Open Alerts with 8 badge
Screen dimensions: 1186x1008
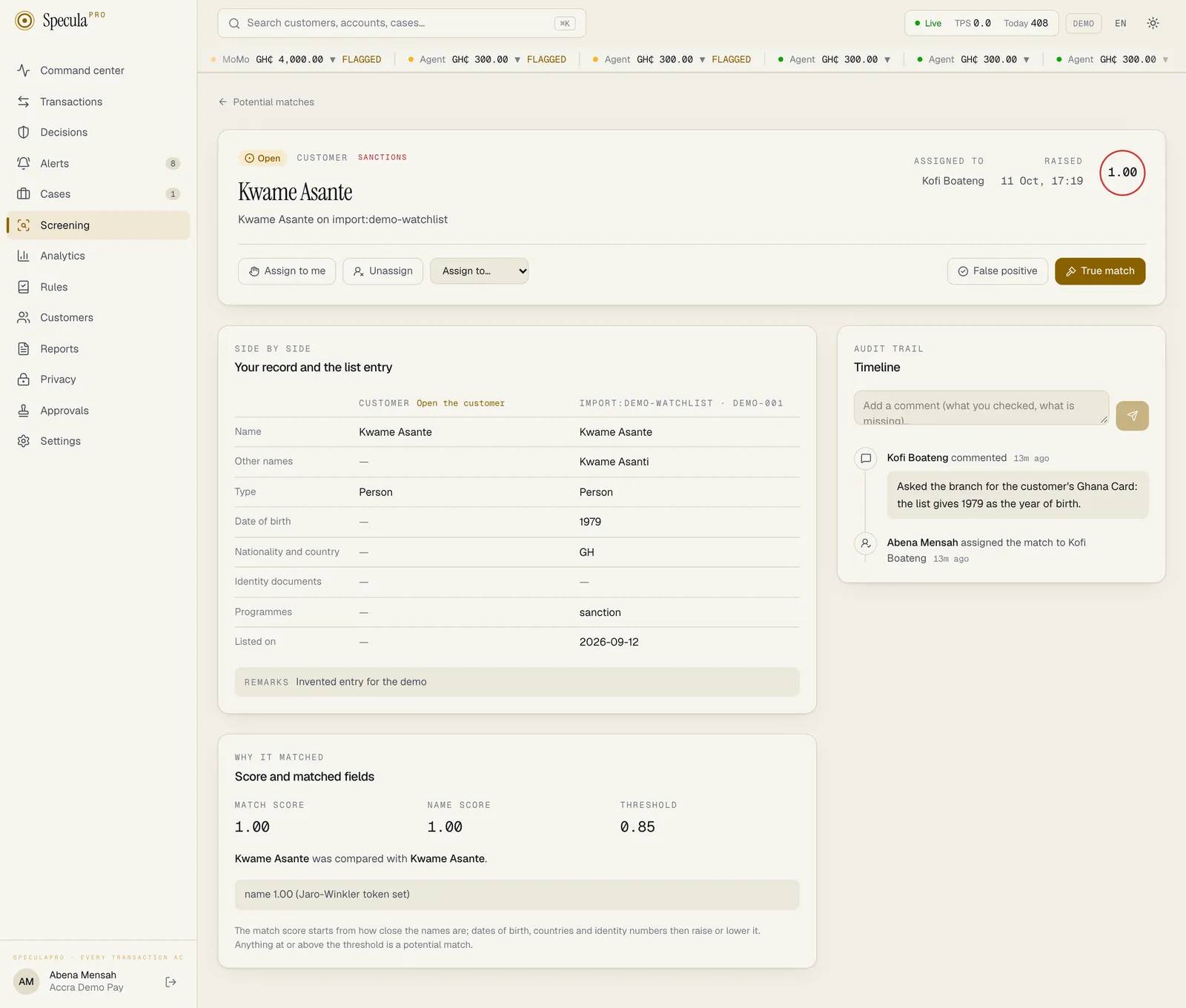(x=98, y=163)
